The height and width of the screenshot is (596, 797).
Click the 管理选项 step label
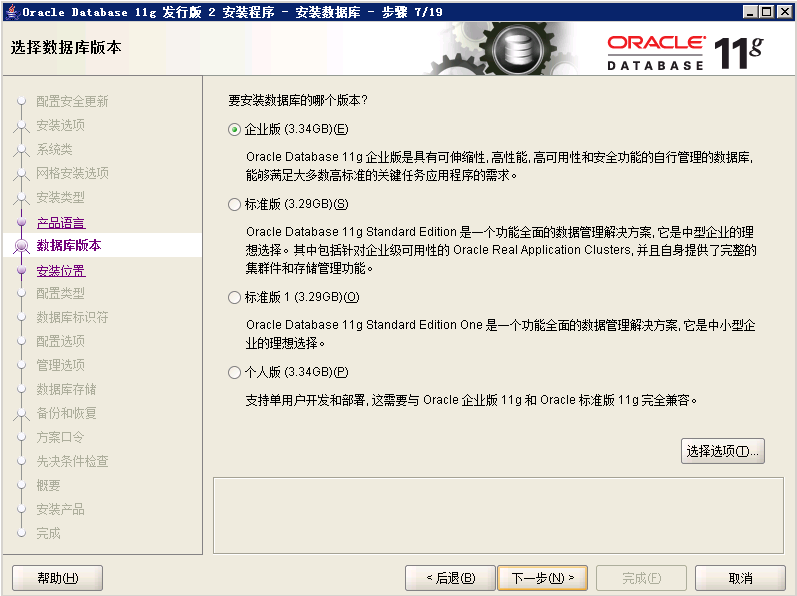click(60, 365)
